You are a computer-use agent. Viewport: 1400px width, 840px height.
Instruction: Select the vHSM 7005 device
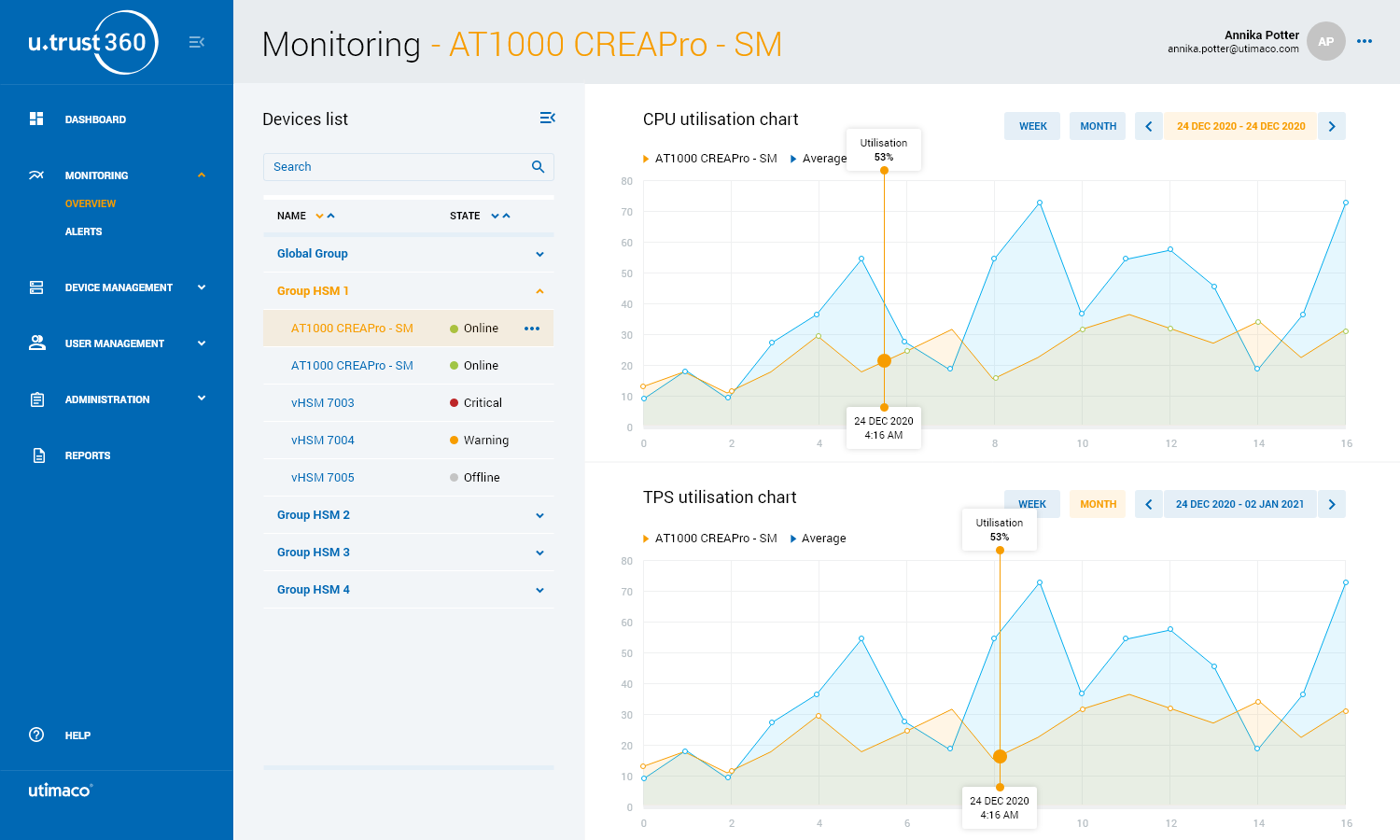(323, 478)
